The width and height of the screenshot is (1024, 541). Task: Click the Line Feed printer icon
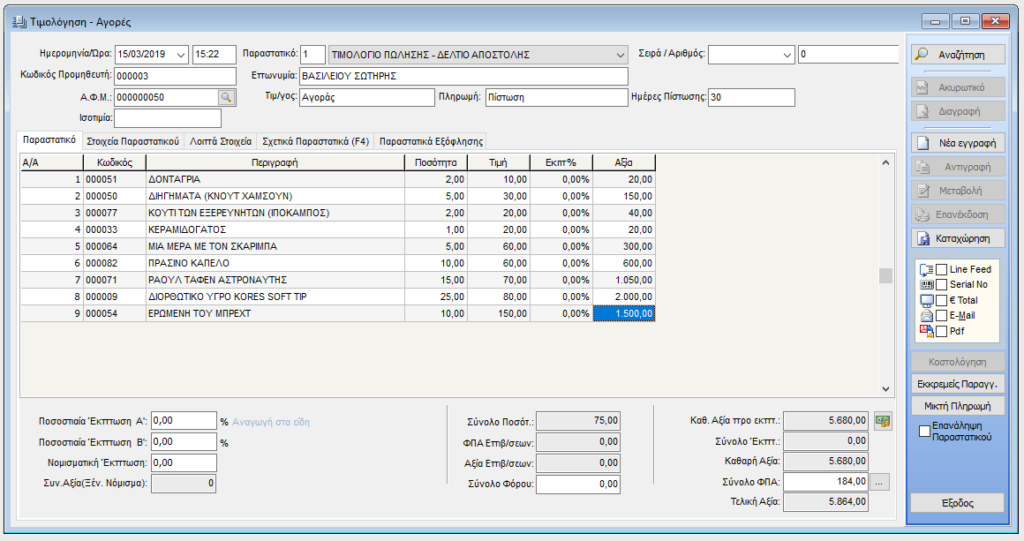pos(926,269)
